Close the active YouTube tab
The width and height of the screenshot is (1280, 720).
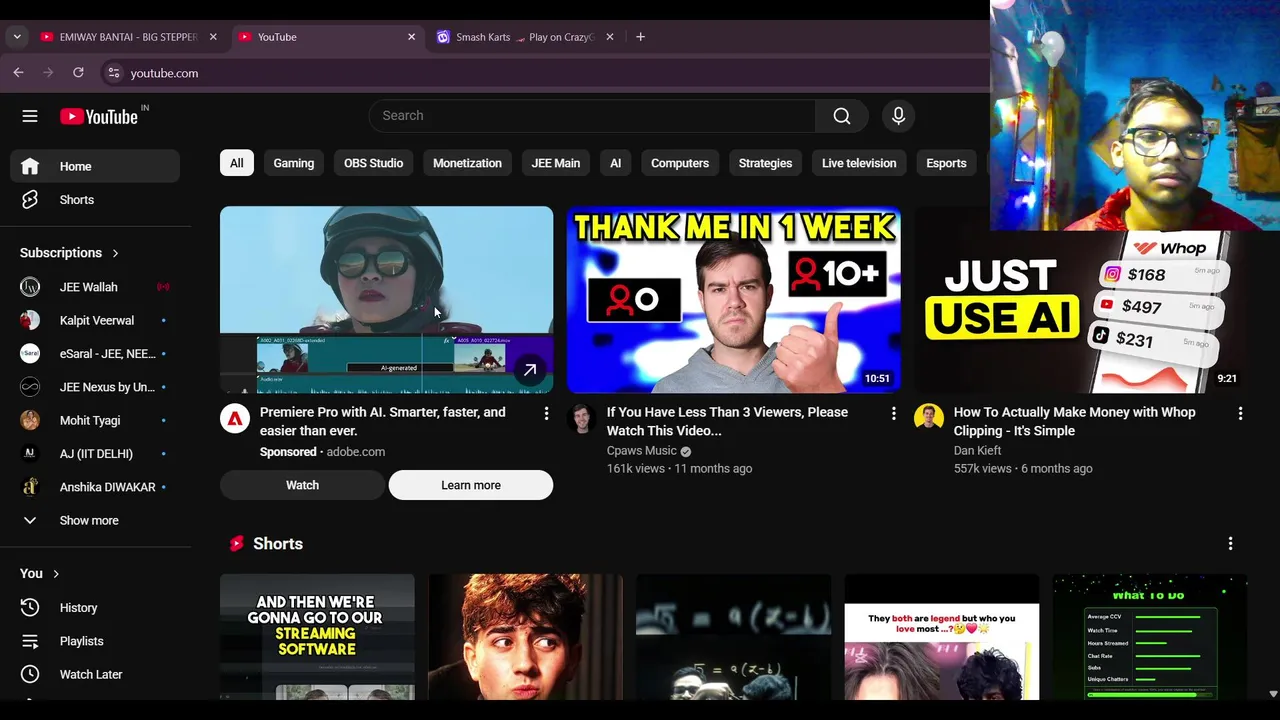coord(411,37)
